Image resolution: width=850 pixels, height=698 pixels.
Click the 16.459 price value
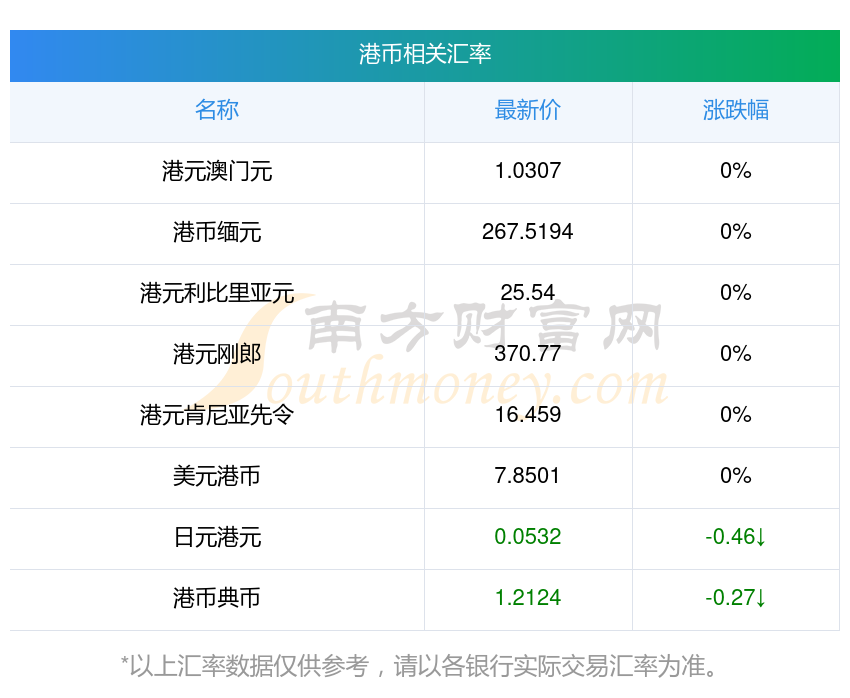[527, 415]
